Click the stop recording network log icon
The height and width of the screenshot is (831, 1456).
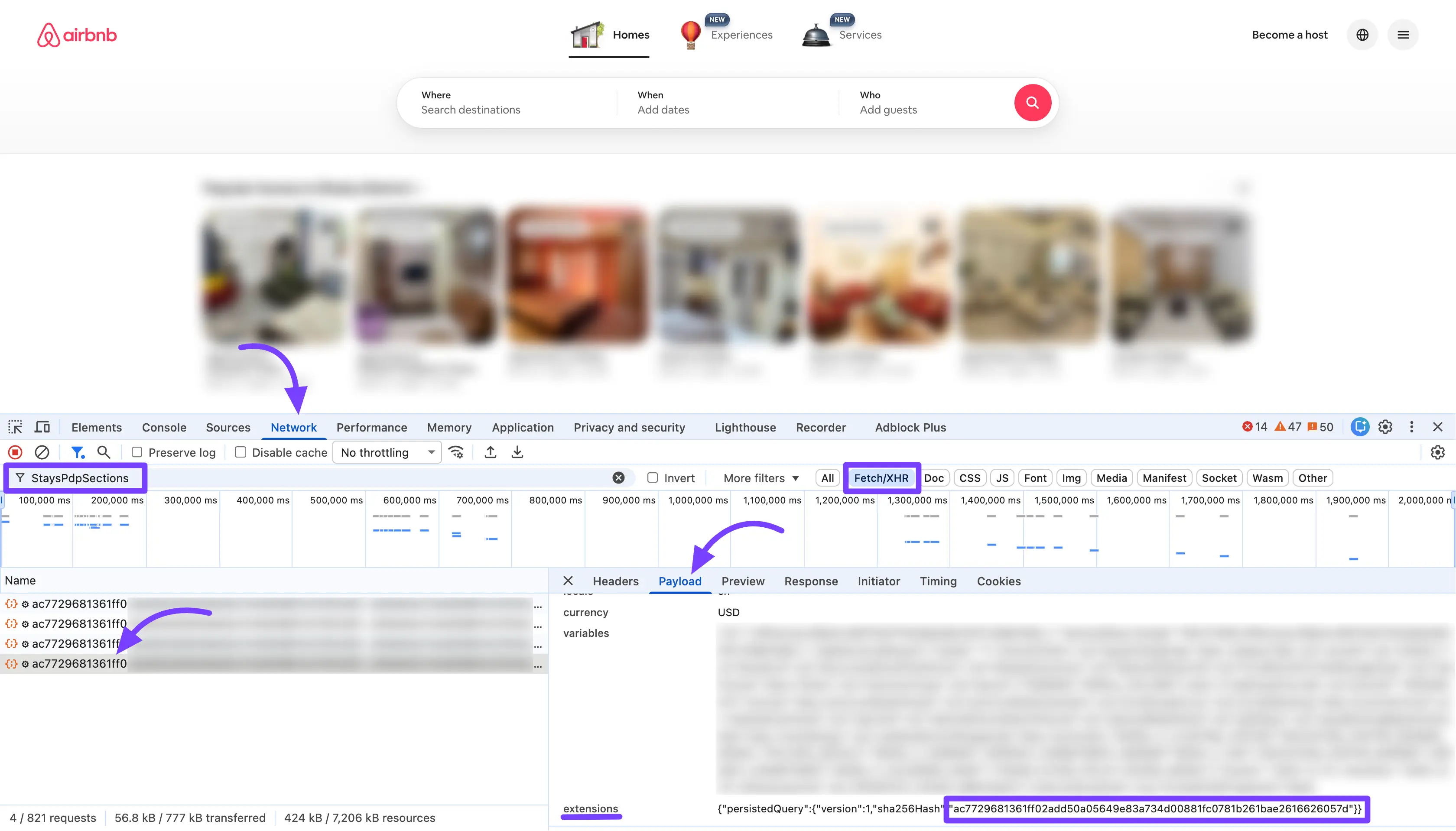tap(16, 453)
